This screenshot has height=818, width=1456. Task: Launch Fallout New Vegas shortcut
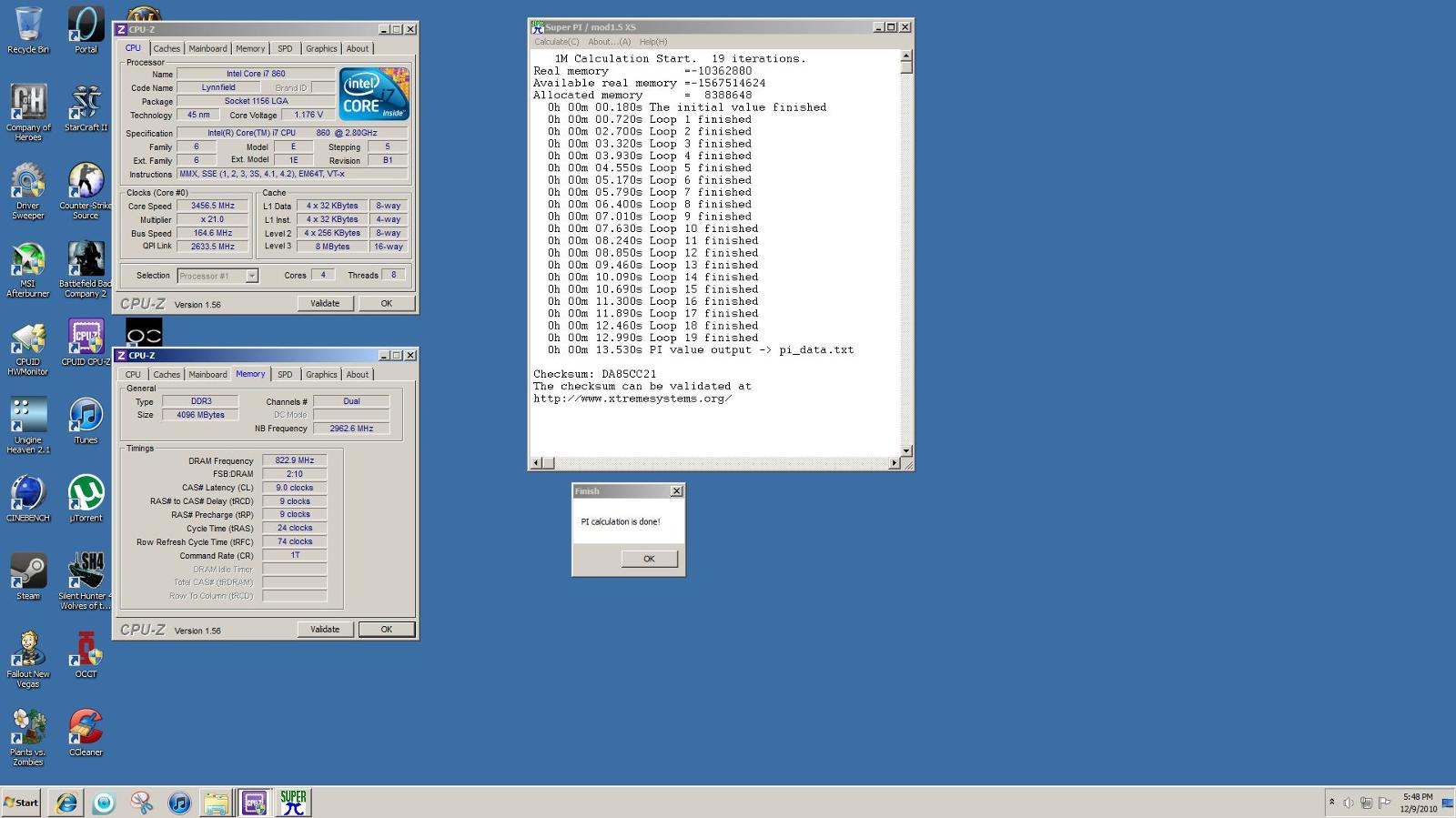[x=28, y=660]
